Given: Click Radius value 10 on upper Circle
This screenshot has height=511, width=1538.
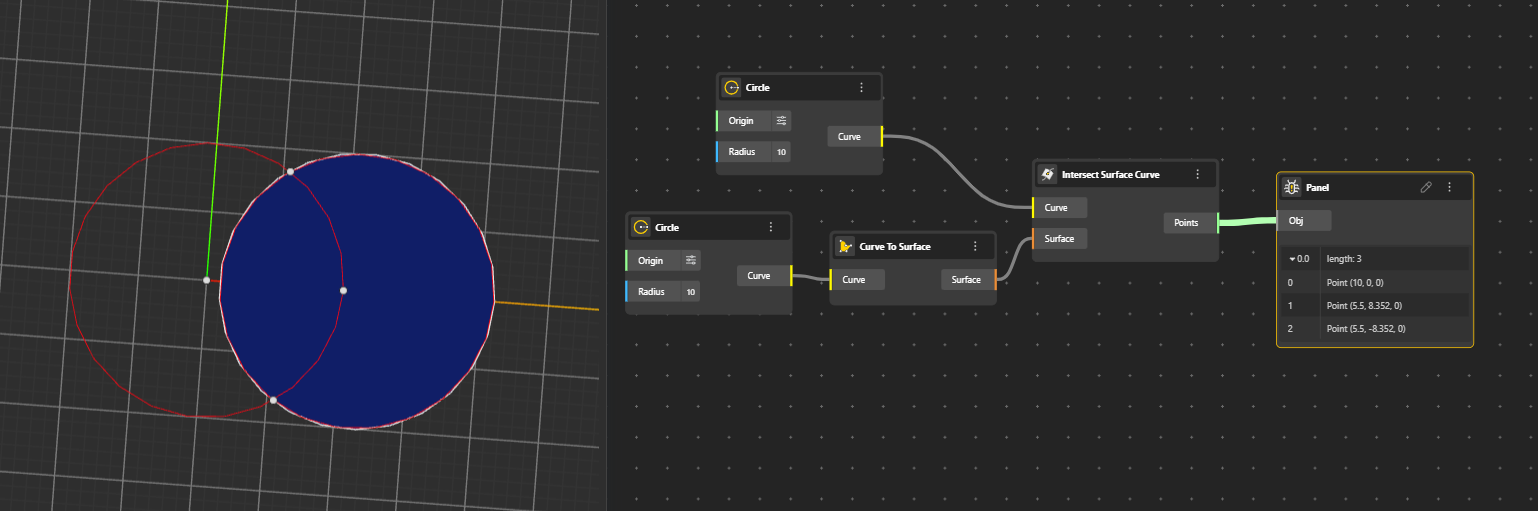Looking at the screenshot, I should pos(781,152).
